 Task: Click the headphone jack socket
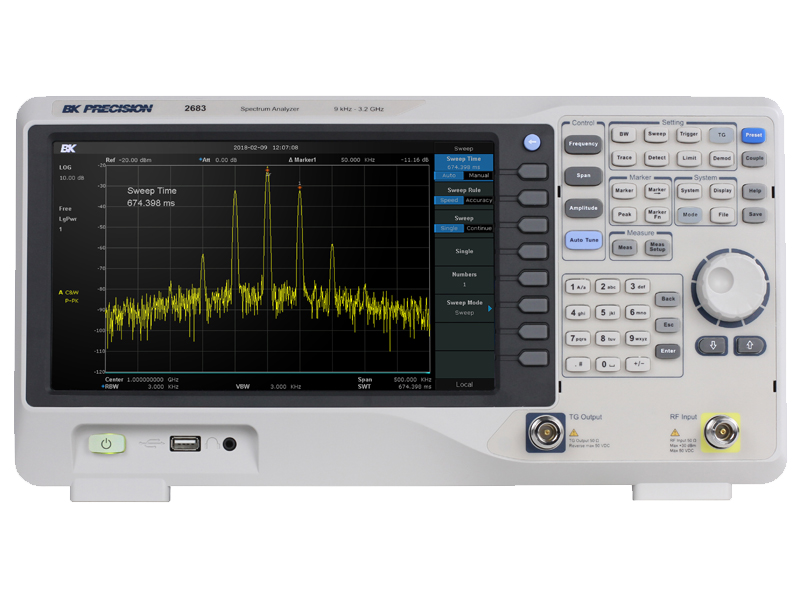tap(229, 442)
